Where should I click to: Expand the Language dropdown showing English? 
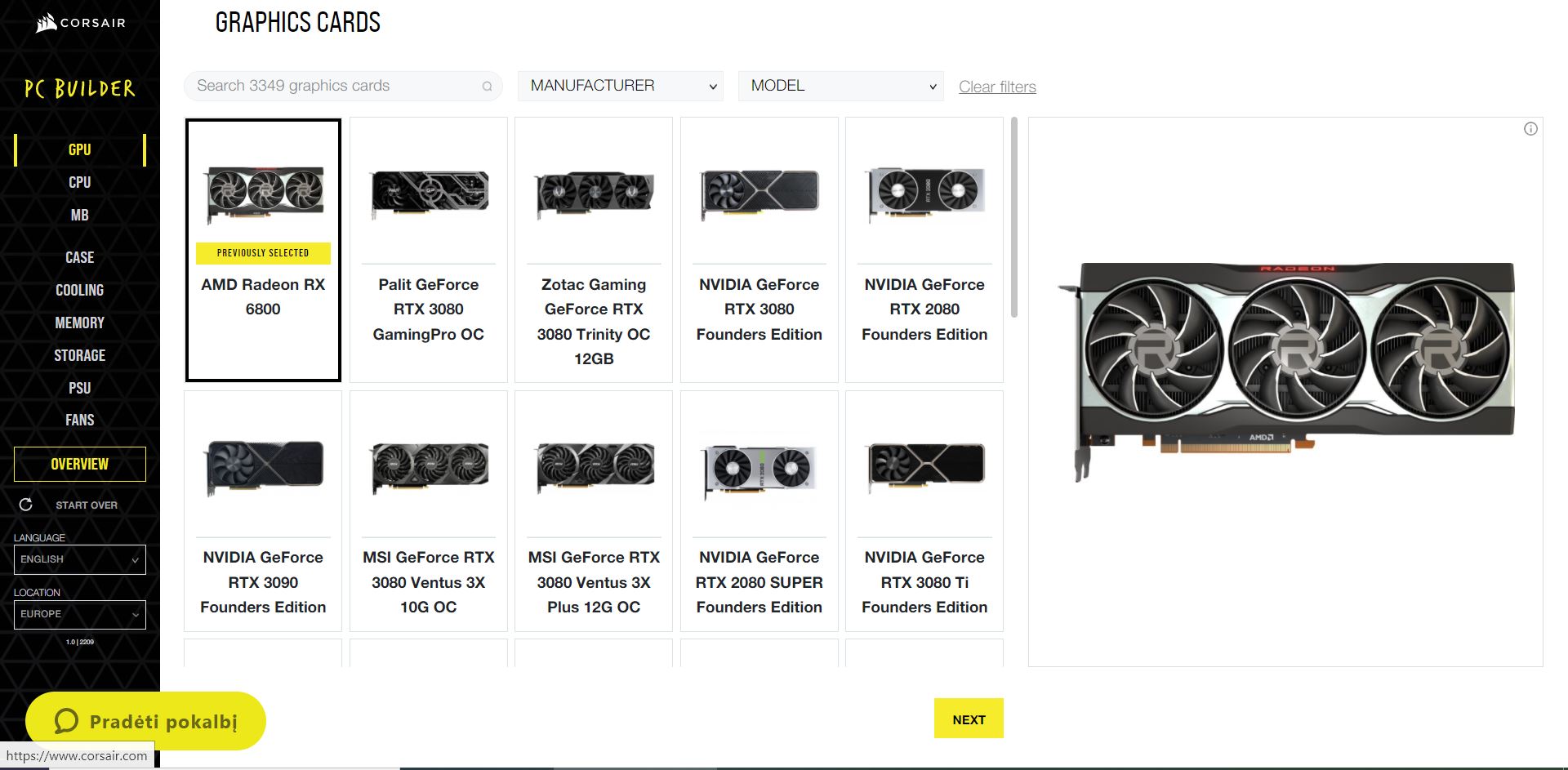point(80,559)
